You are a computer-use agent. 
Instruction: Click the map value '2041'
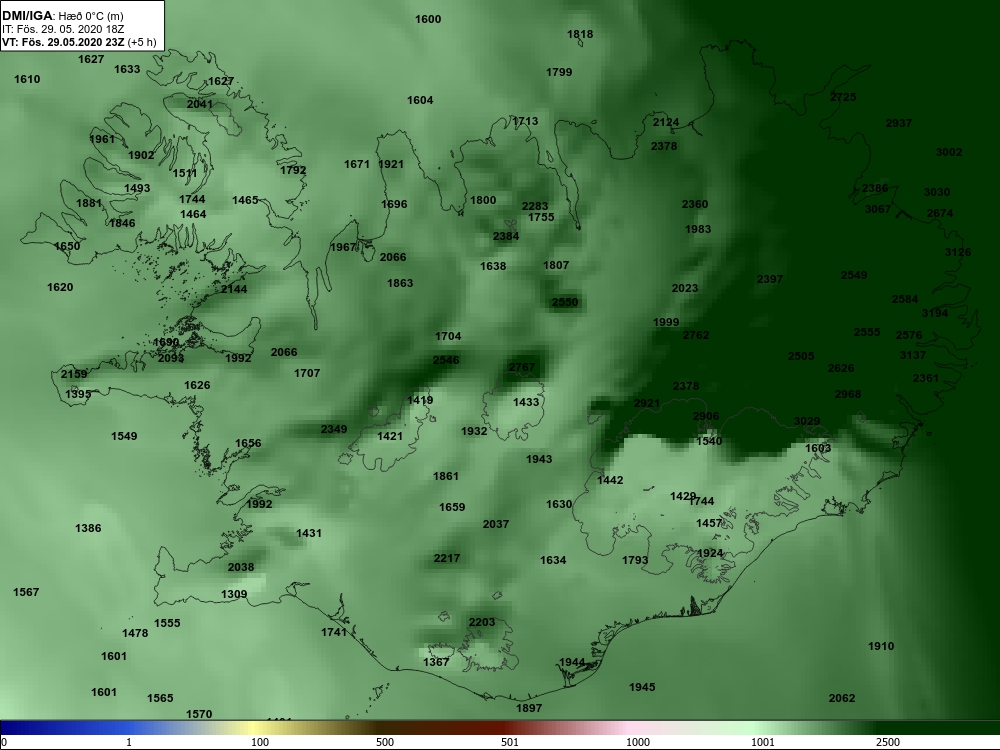coord(200,104)
